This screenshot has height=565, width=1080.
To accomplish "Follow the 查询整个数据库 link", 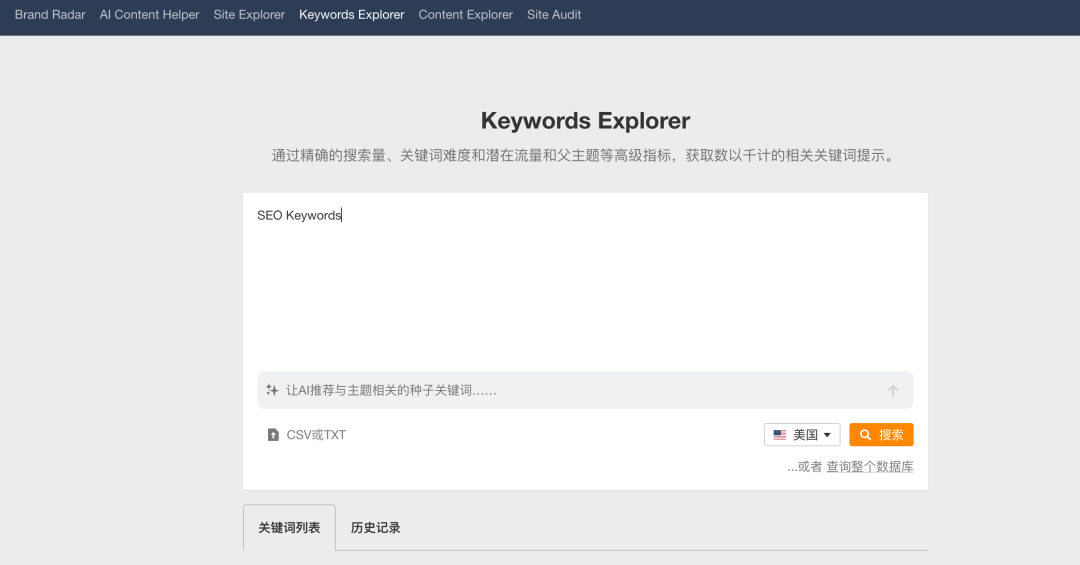I will (x=869, y=467).
